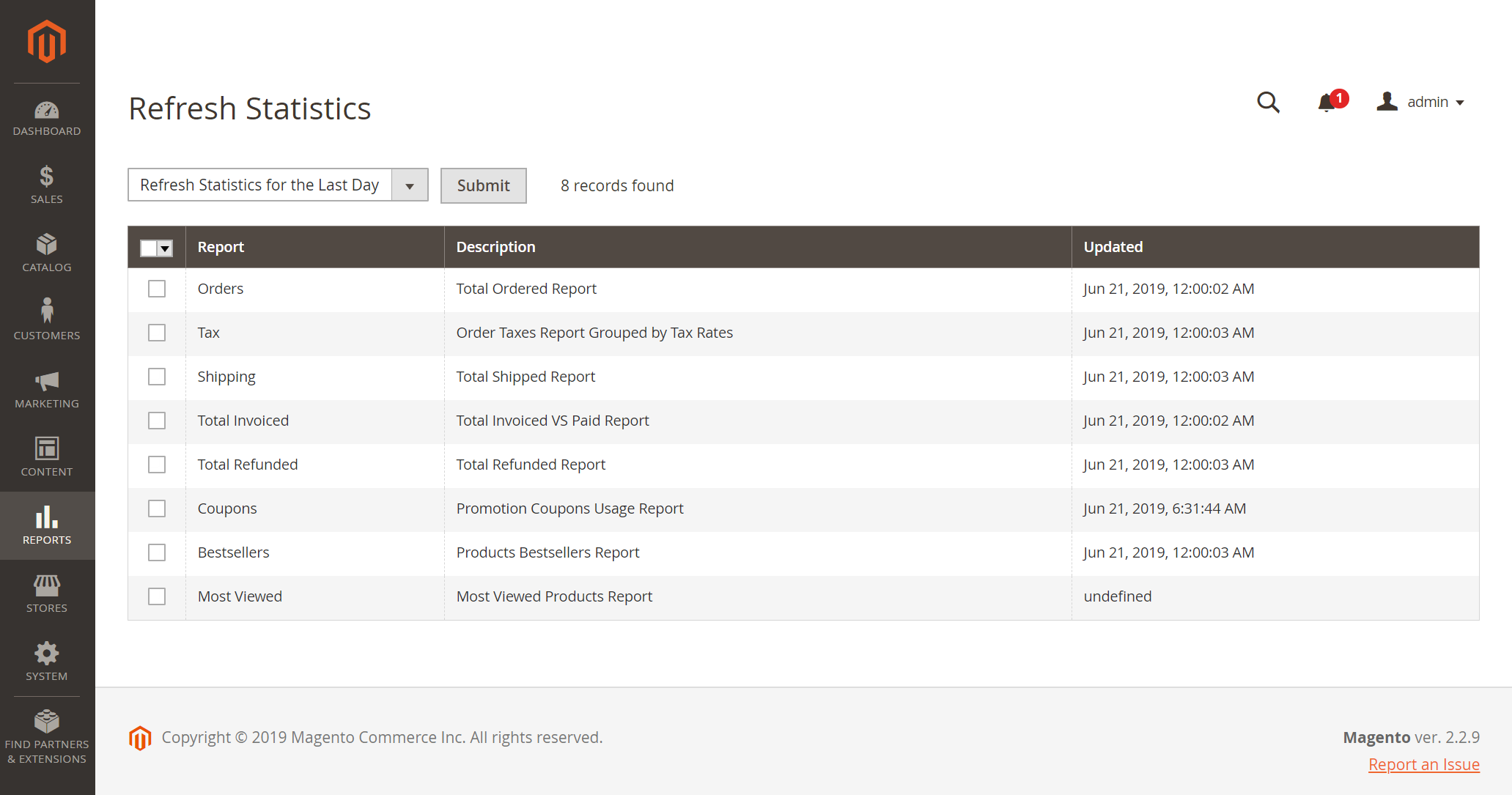The height and width of the screenshot is (795, 1512).
Task: Click the Report an Issue link
Action: click(1423, 764)
